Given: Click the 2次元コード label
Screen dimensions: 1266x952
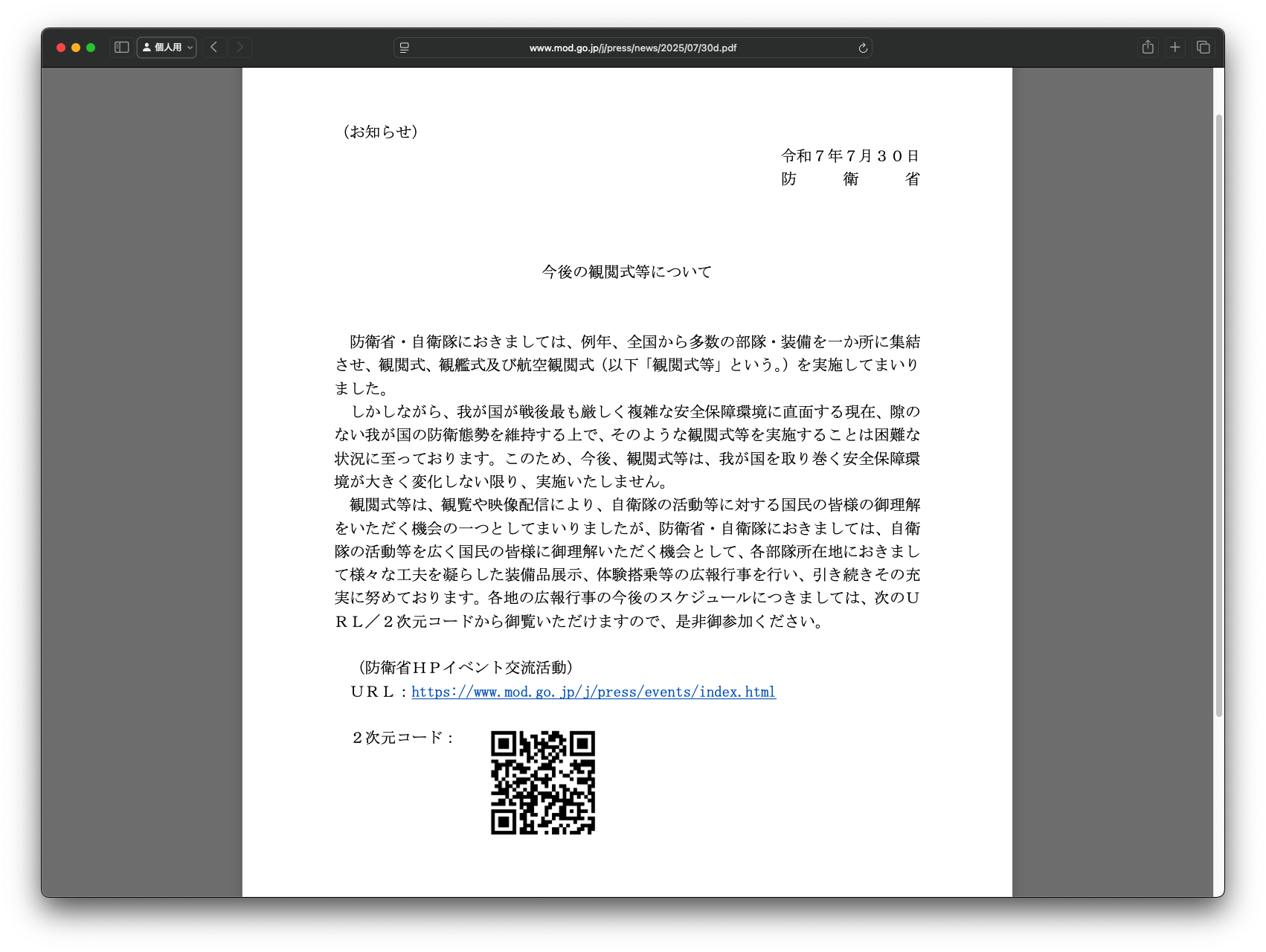Looking at the screenshot, I should (402, 738).
